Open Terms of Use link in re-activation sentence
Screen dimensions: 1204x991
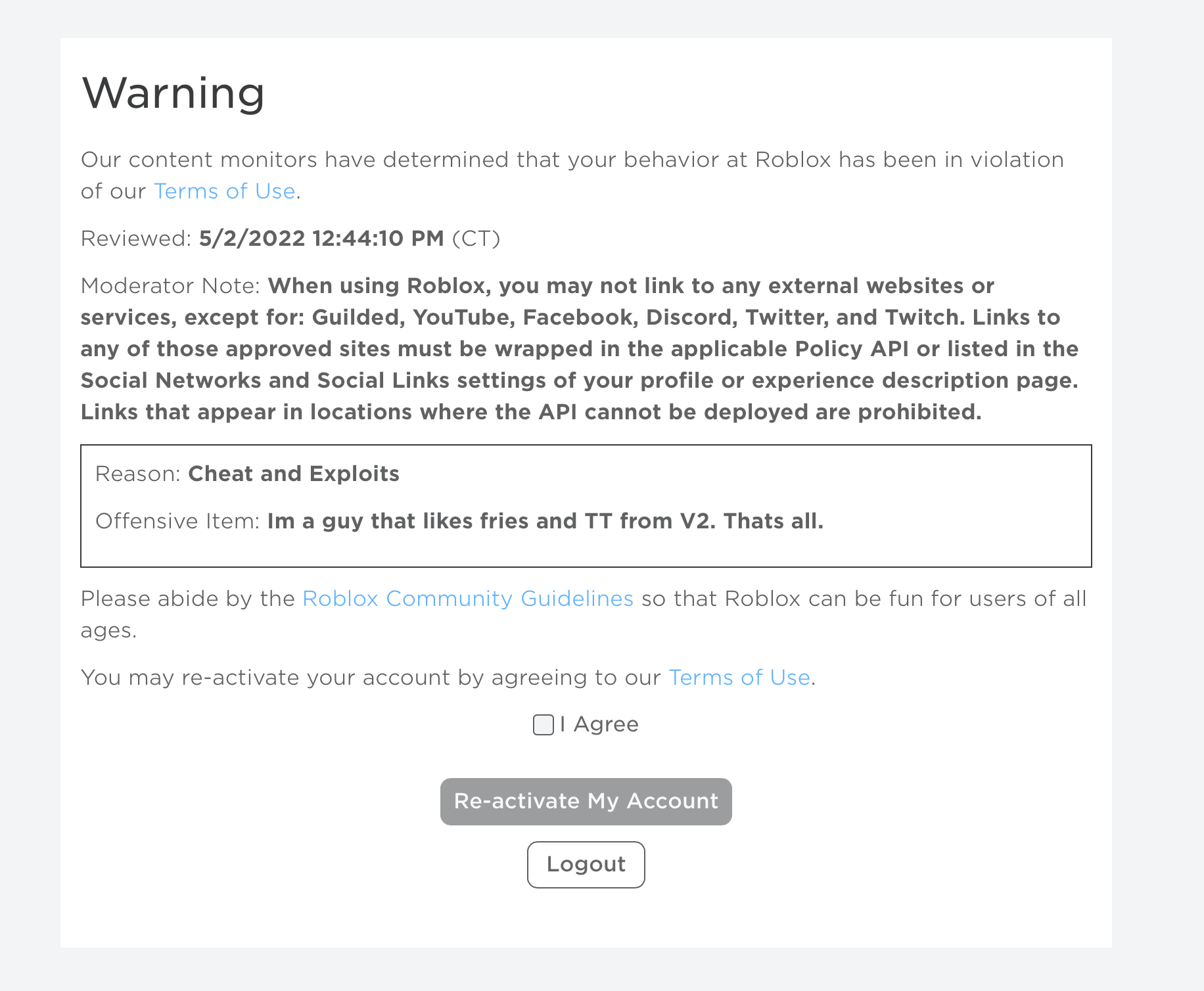(x=739, y=678)
